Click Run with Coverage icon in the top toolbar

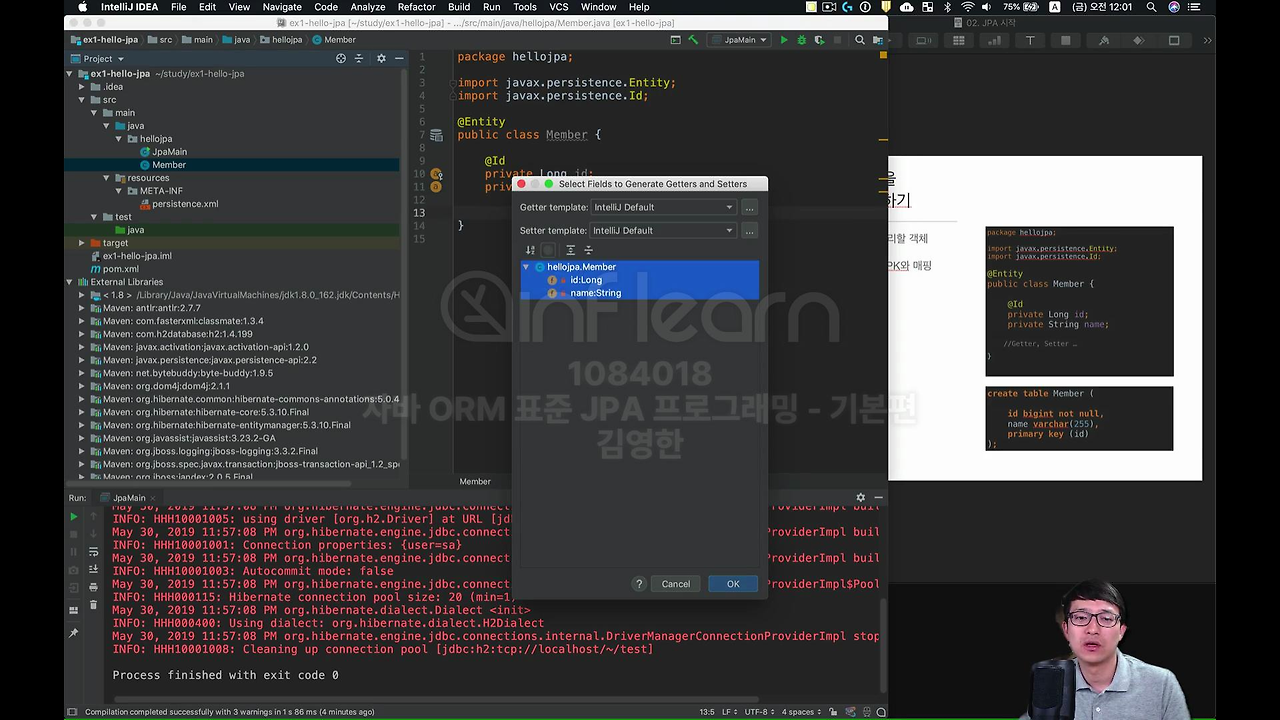[819, 40]
